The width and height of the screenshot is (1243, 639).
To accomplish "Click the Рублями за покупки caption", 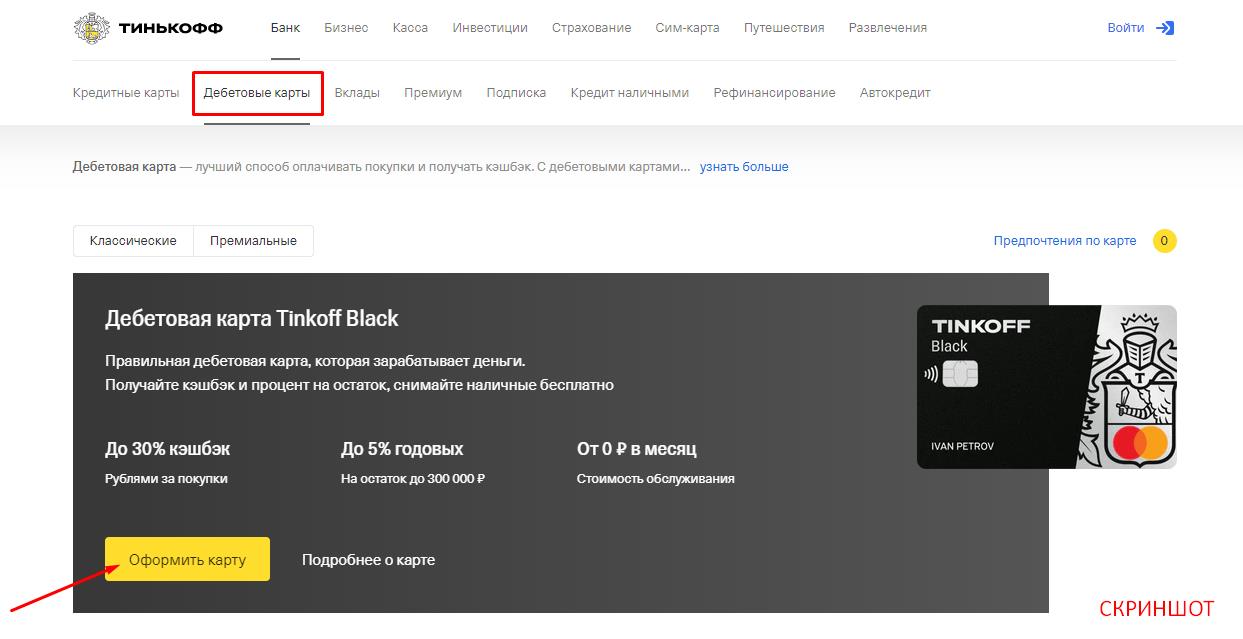I will (x=166, y=479).
